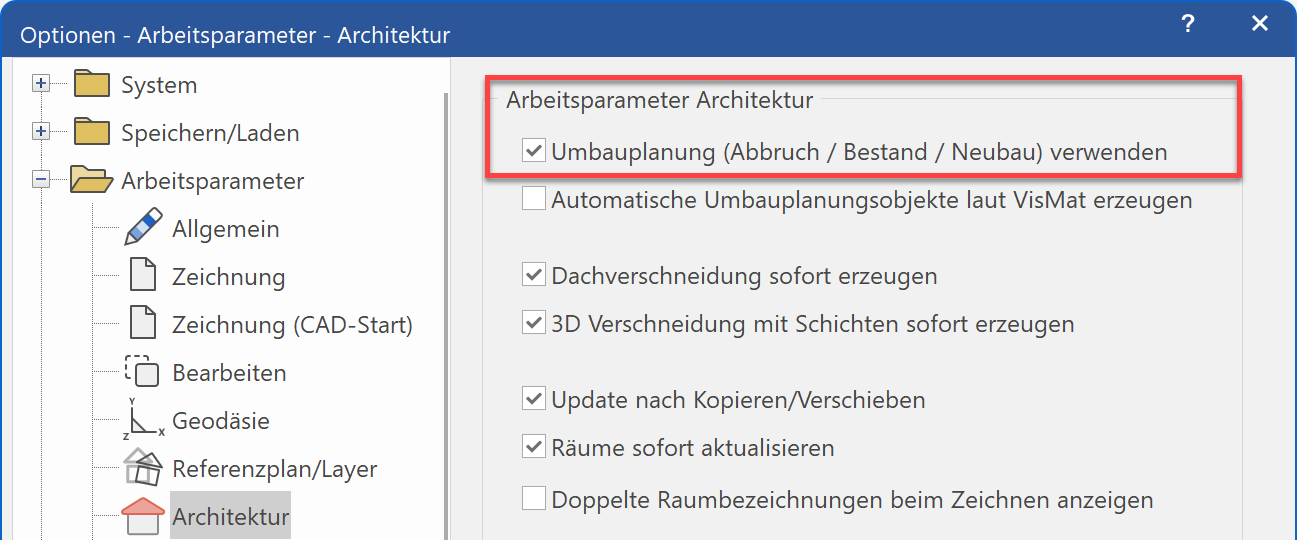Click the Geodäsie axis icon
This screenshot has width=1297, height=540.
pyautogui.click(x=143, y=420)
